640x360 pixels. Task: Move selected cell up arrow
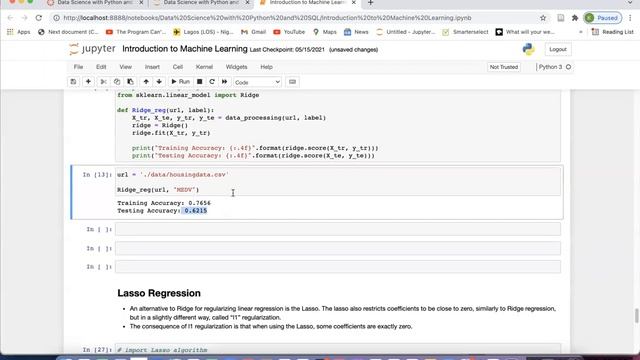pyautogui.click(x=146, y=82)
